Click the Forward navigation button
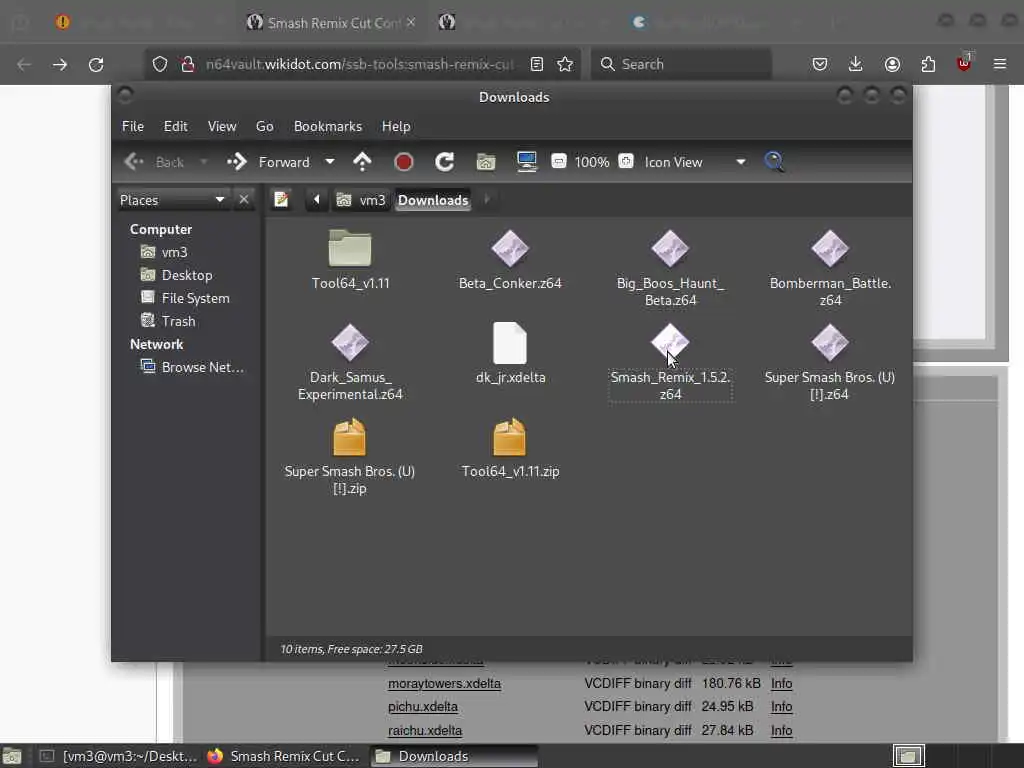1024x768 pixels. click(268, 162)
